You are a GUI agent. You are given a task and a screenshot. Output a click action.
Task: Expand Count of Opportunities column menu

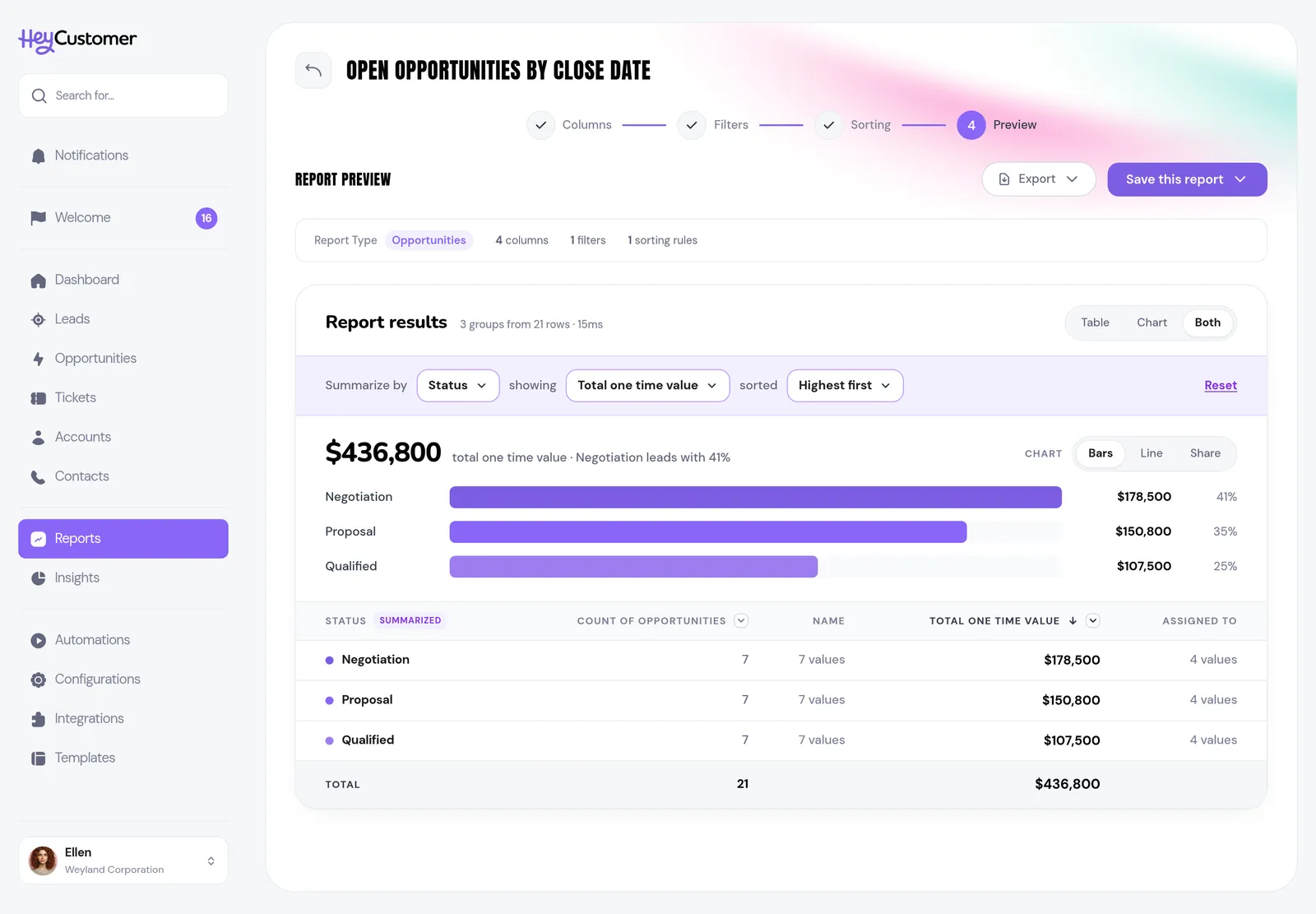pyautogui.click(x=741, y=621)
